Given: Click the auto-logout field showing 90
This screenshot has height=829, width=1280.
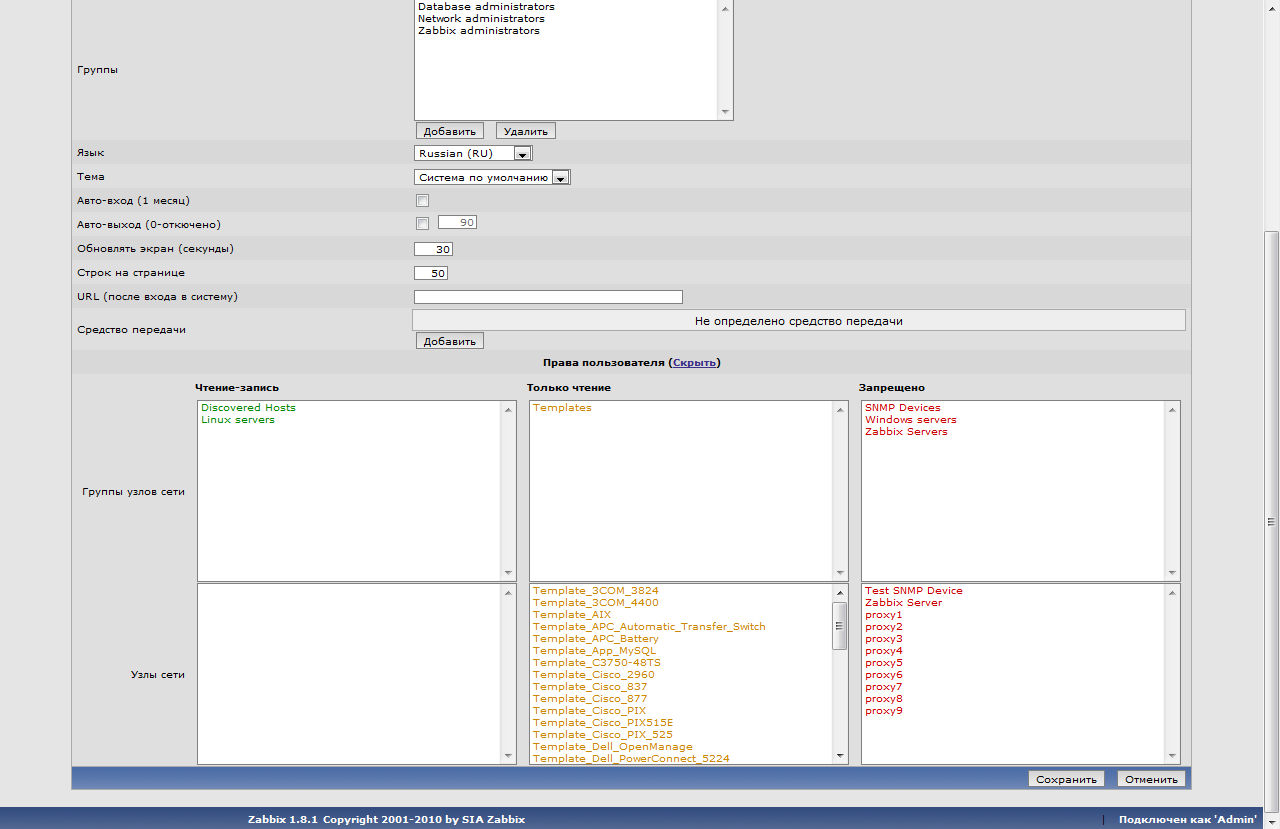Looking at the screenshot, I should coord(458,222).
